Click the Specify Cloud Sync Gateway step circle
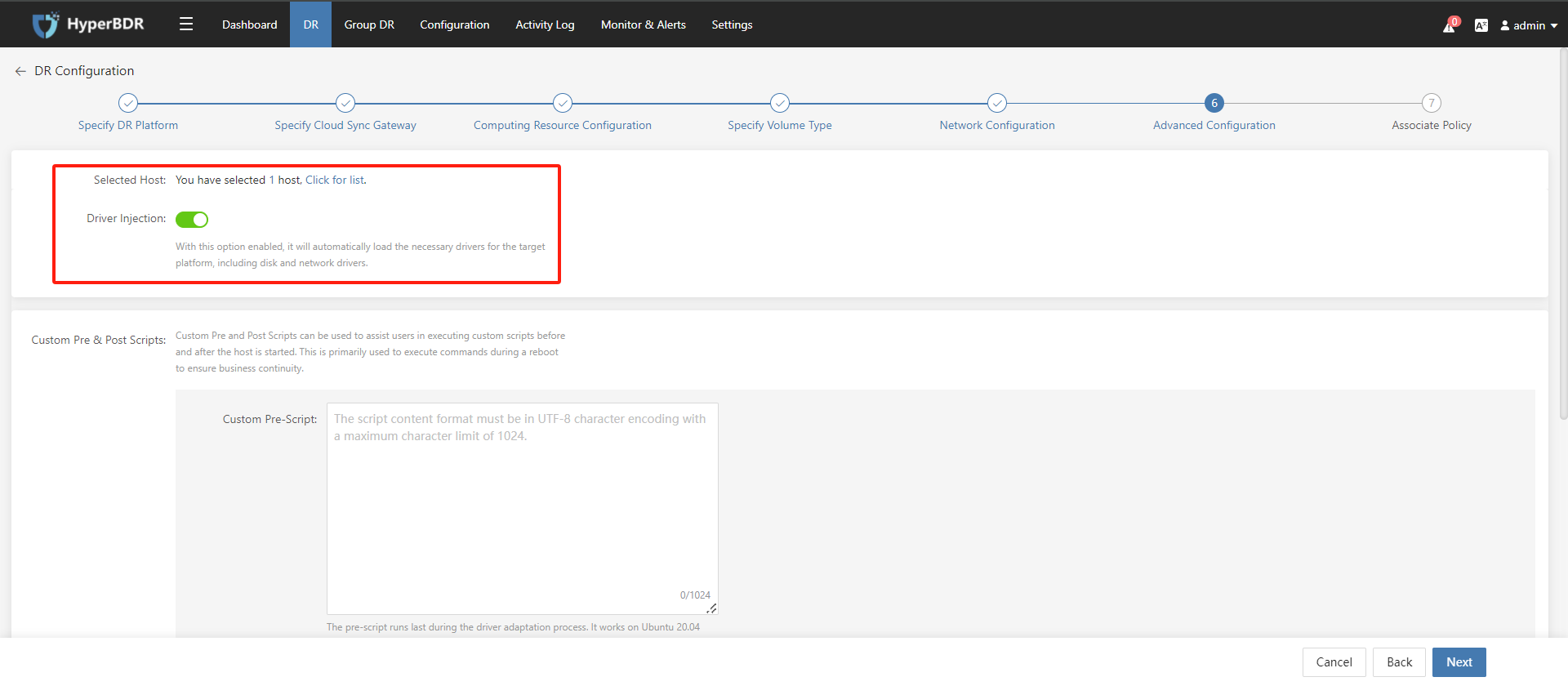The width and height of the screenshot is (1568, 686). tap(345, 103)
